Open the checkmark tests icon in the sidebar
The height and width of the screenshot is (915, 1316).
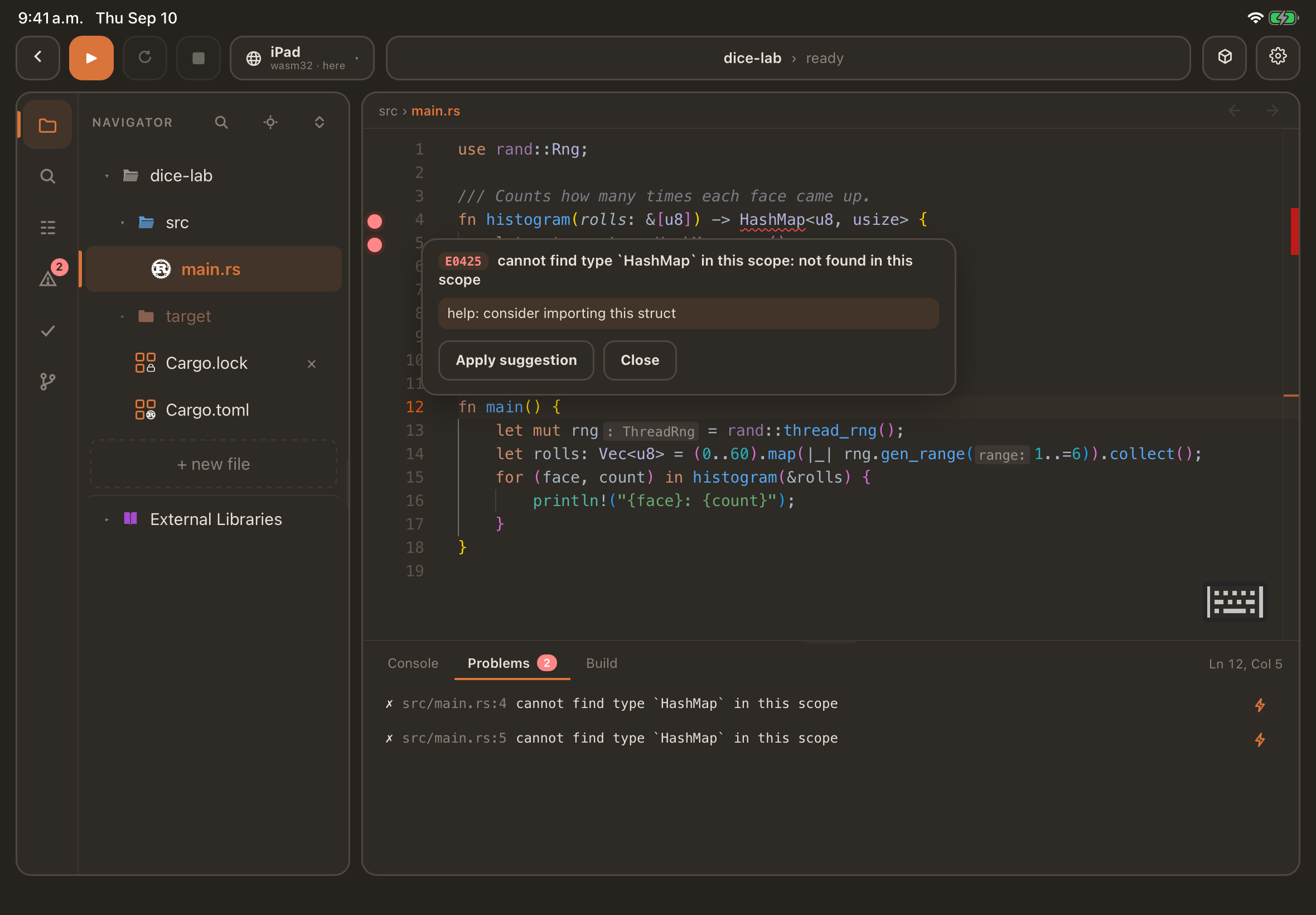click(47, 331)
